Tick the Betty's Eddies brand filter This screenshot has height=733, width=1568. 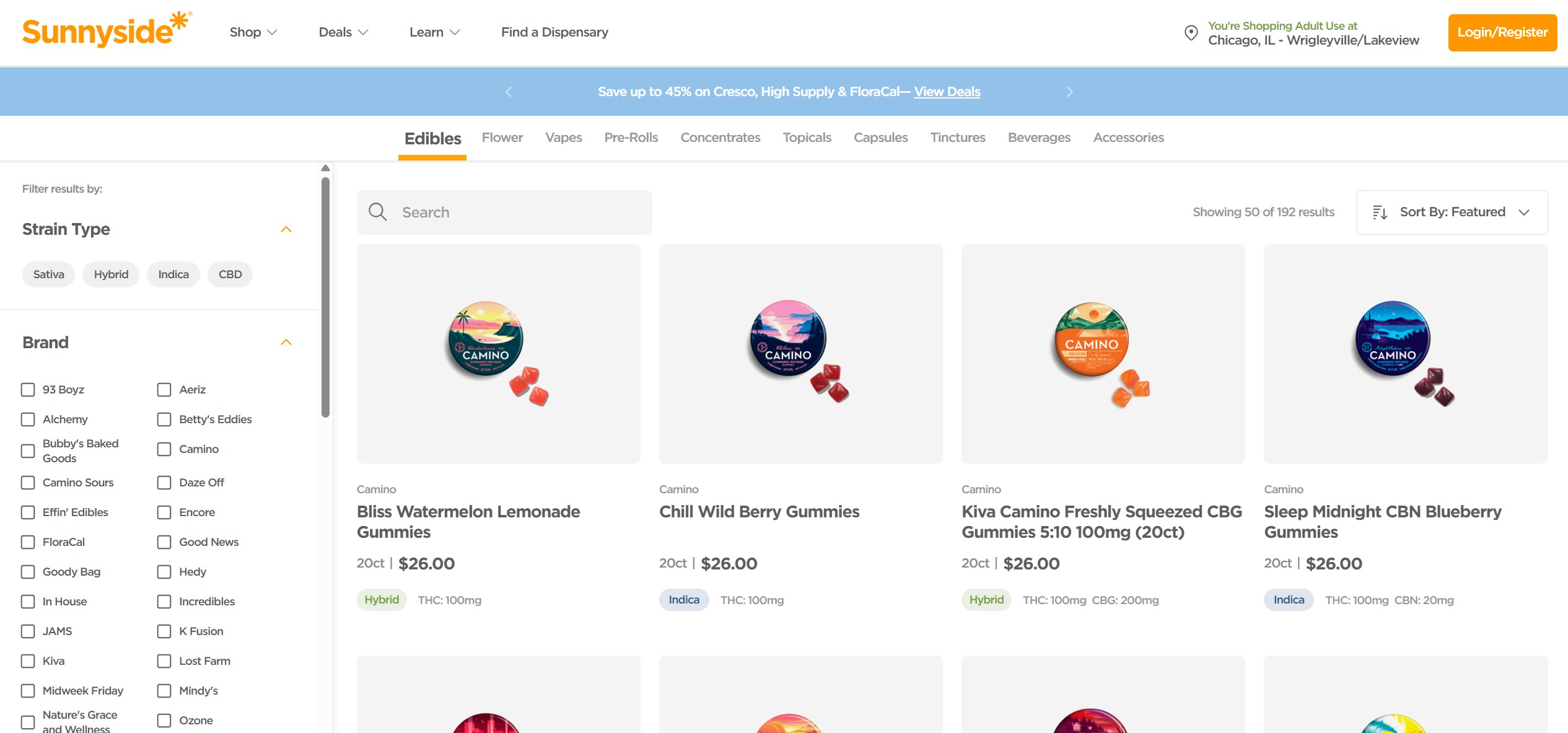(164, 419)
